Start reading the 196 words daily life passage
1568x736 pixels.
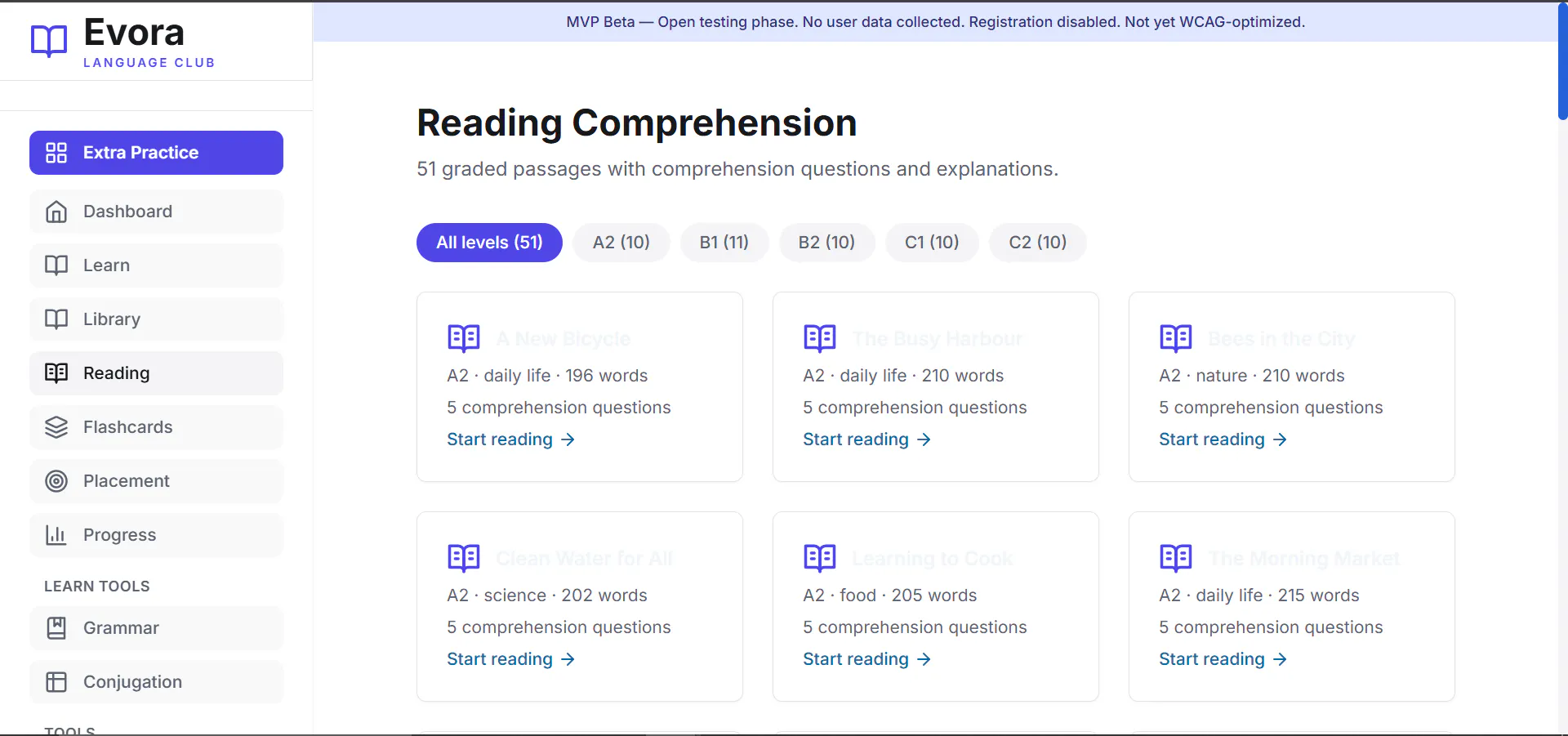pyautogui.click(x=511, y=439)
